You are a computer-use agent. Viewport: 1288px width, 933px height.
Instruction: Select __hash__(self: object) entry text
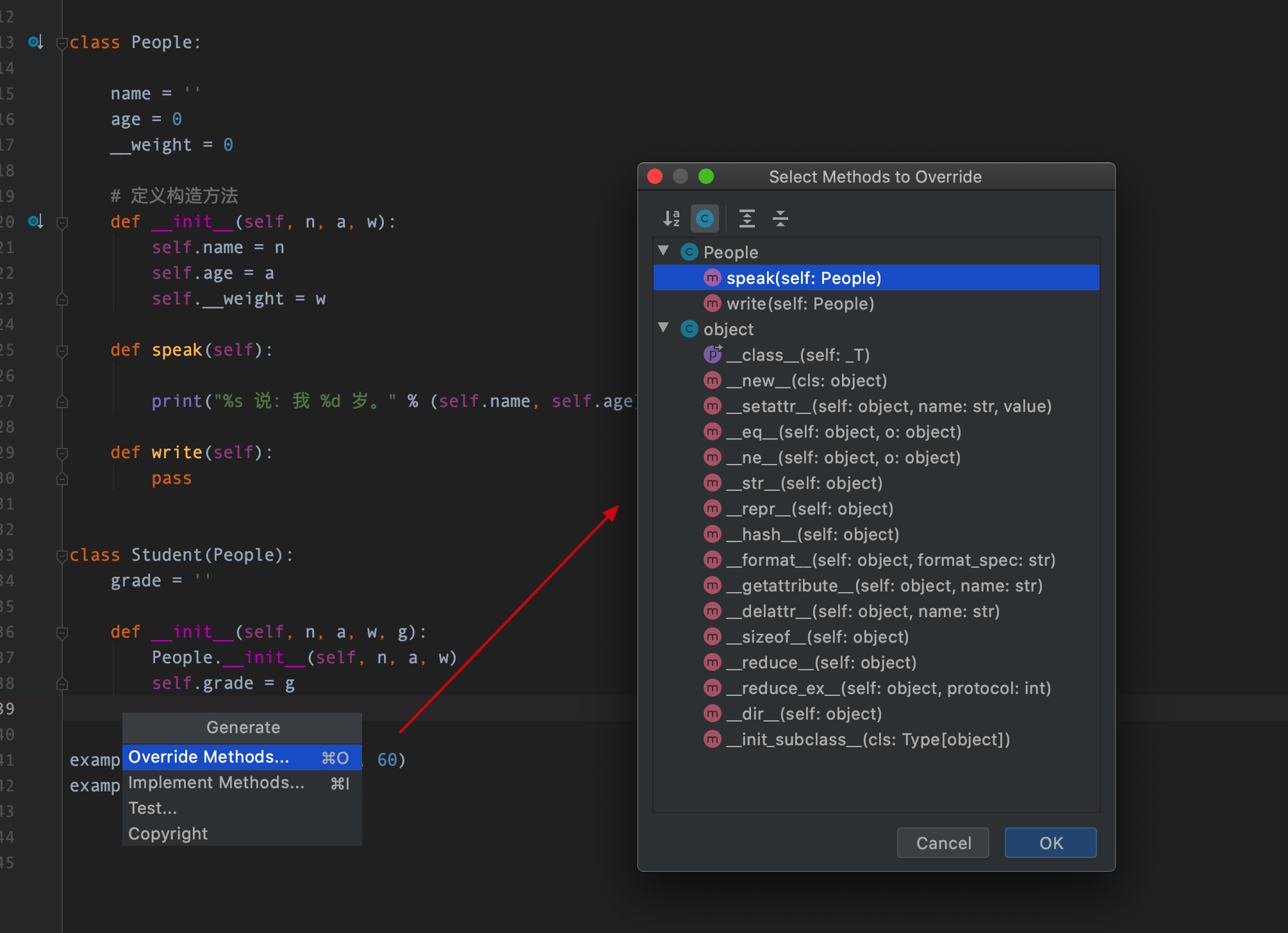point(813,534)
